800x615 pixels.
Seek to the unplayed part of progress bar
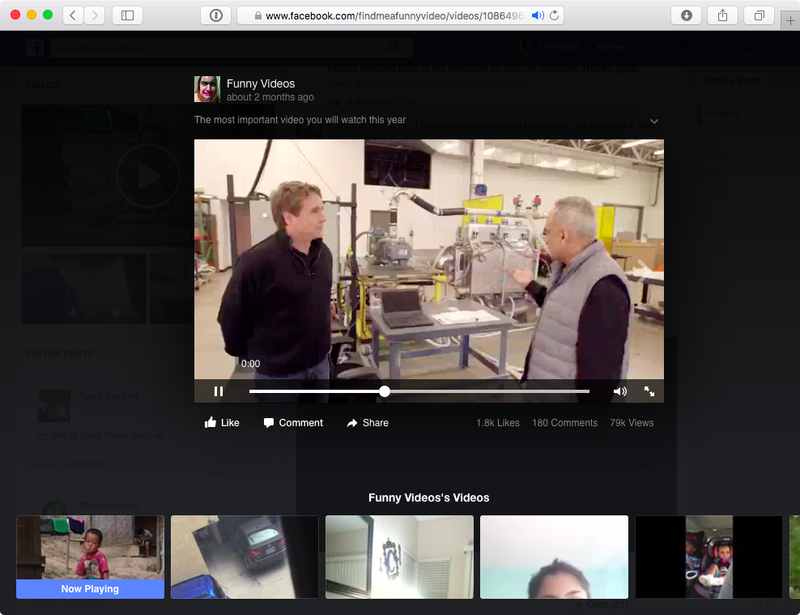[x=490, y=391]
